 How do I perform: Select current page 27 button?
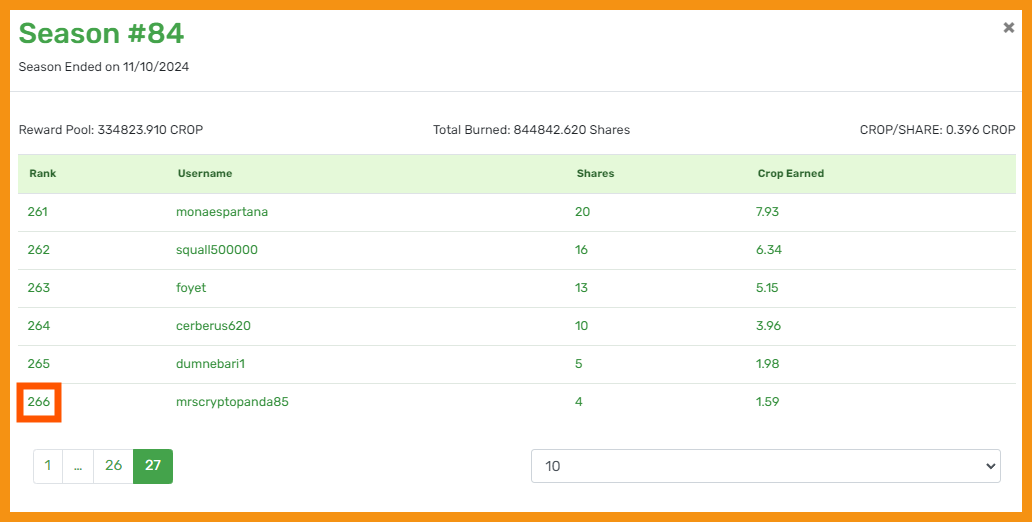point(153,466)
